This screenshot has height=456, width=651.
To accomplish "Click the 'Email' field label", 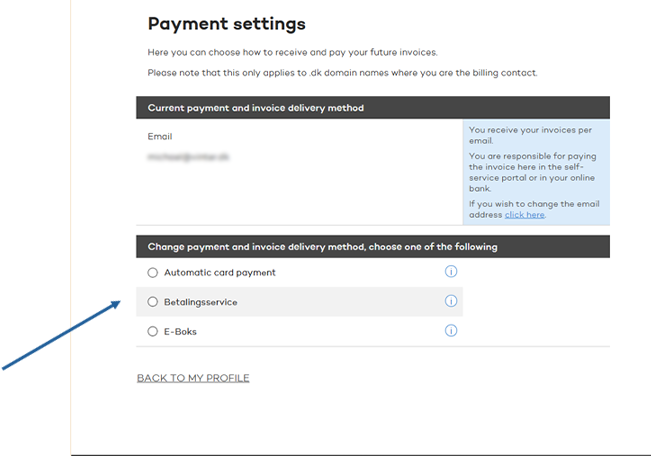I will (x=160, y=136).
